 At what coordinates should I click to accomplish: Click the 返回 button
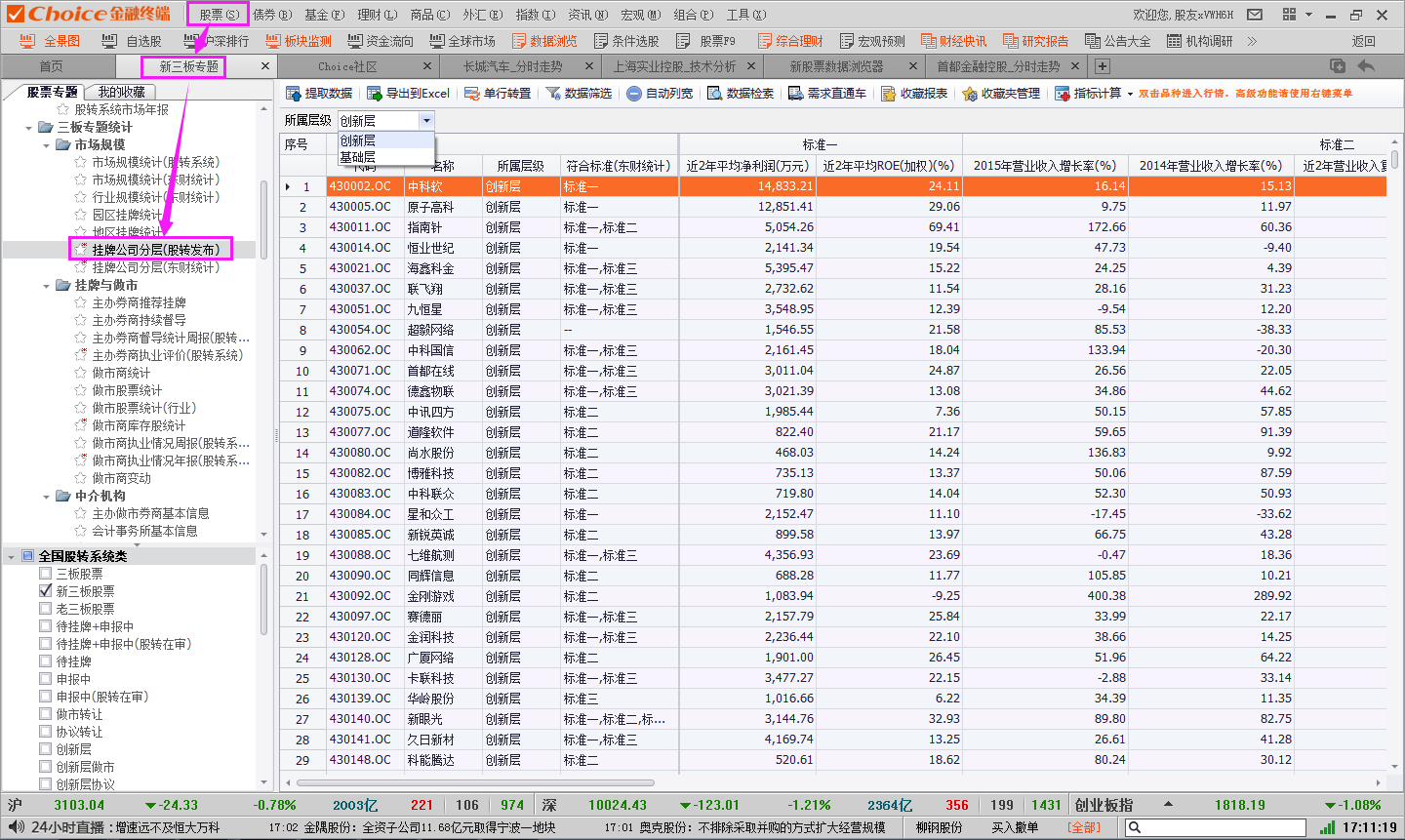(1363, 41)
